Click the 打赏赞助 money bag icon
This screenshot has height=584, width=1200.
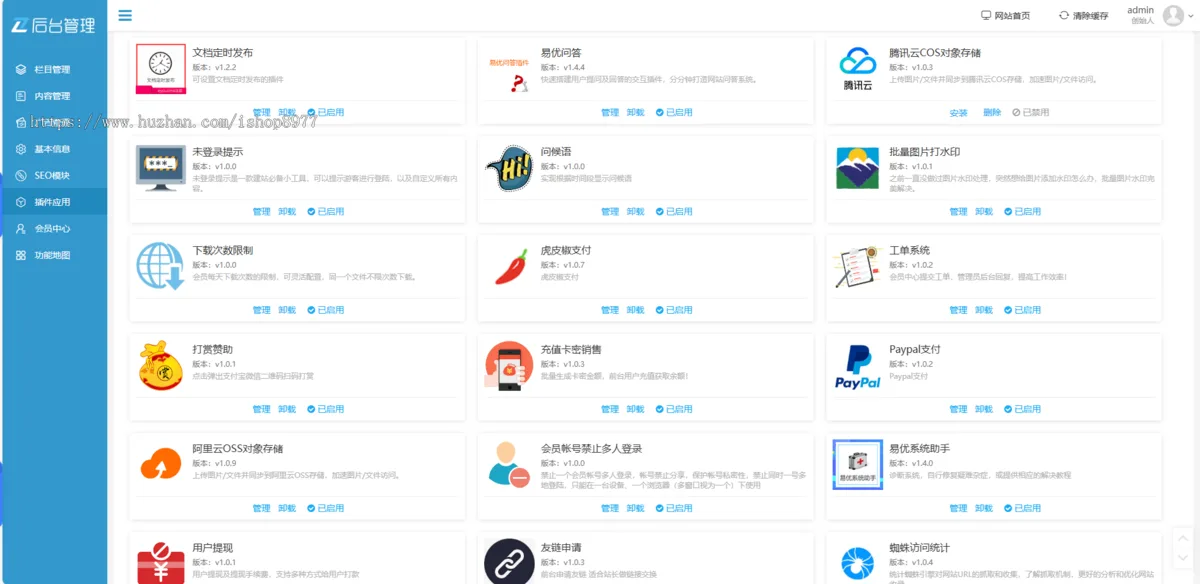click(x=160, y=367)
